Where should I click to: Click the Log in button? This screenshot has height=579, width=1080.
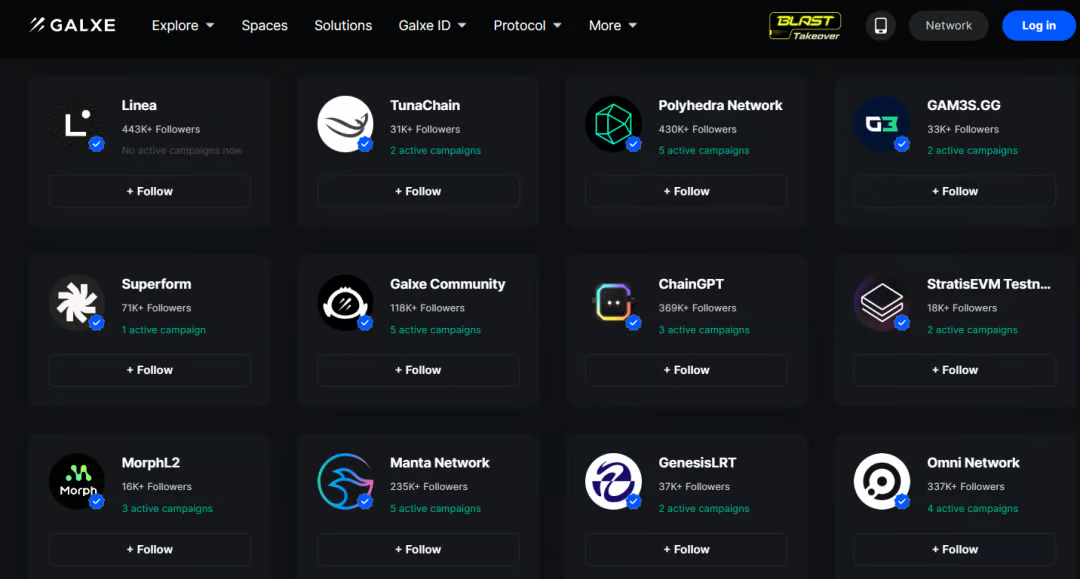pyautogui.click(x=1038, y=26)
